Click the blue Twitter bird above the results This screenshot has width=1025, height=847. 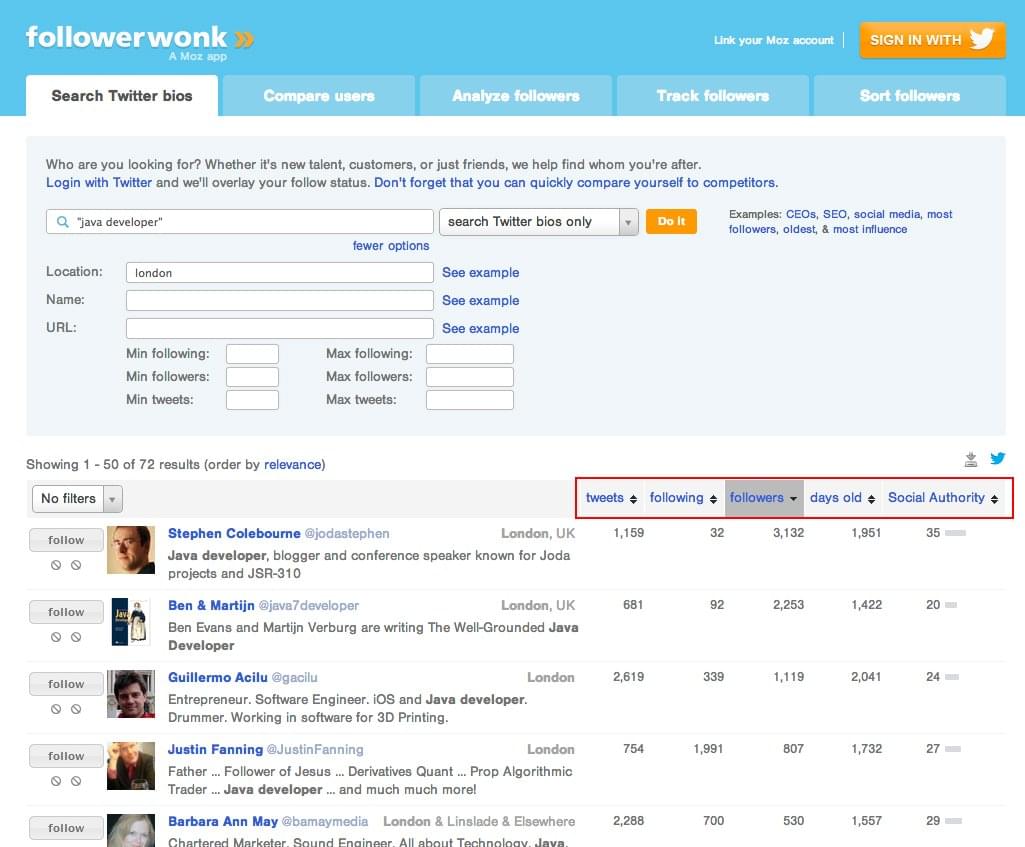click(x=998, y=458)
